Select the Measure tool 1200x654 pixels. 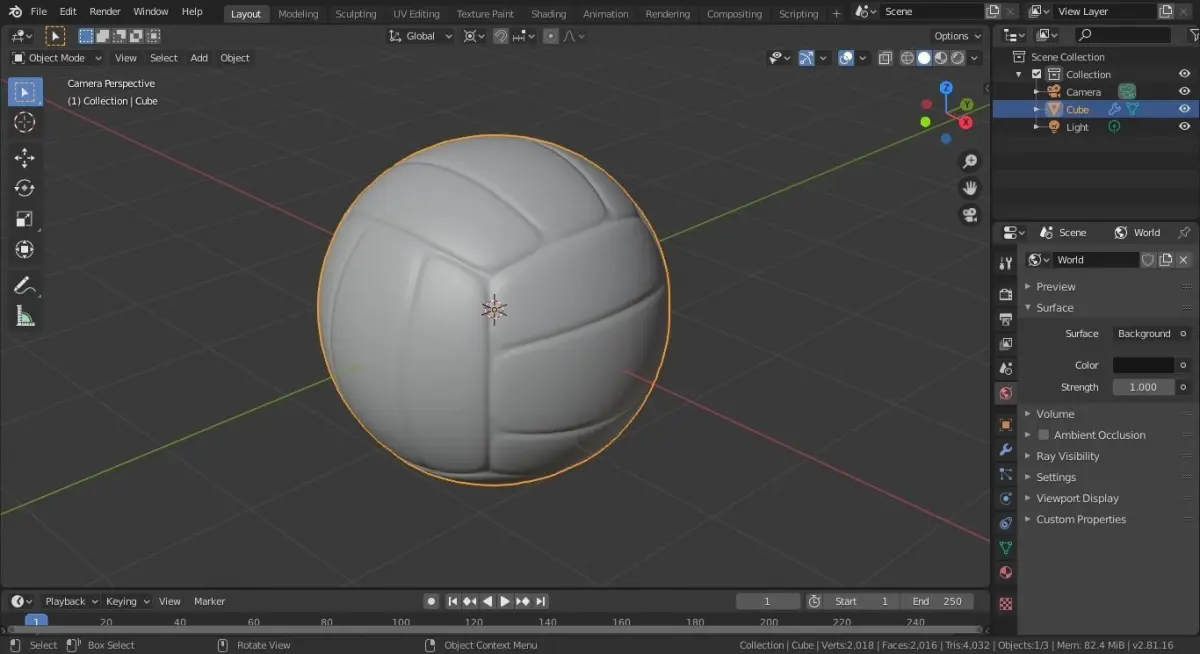(x=25, y=317)
